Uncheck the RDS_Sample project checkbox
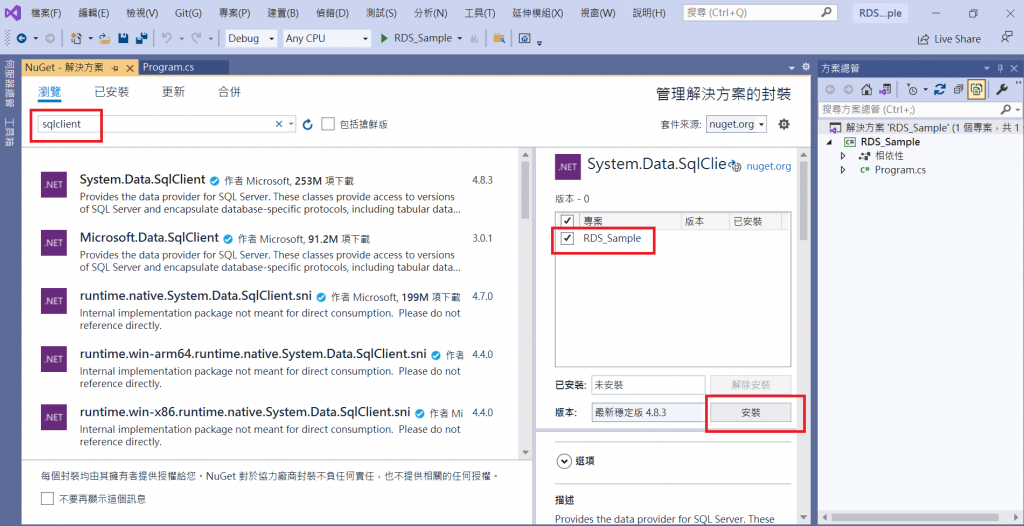 point(567,239)
